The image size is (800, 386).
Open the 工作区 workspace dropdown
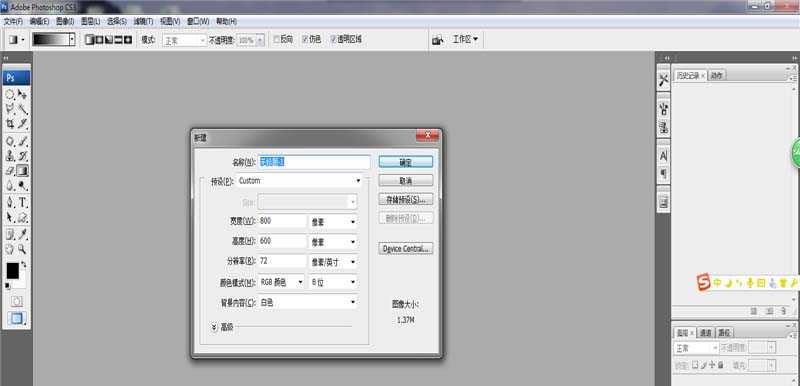click(465, 39)
